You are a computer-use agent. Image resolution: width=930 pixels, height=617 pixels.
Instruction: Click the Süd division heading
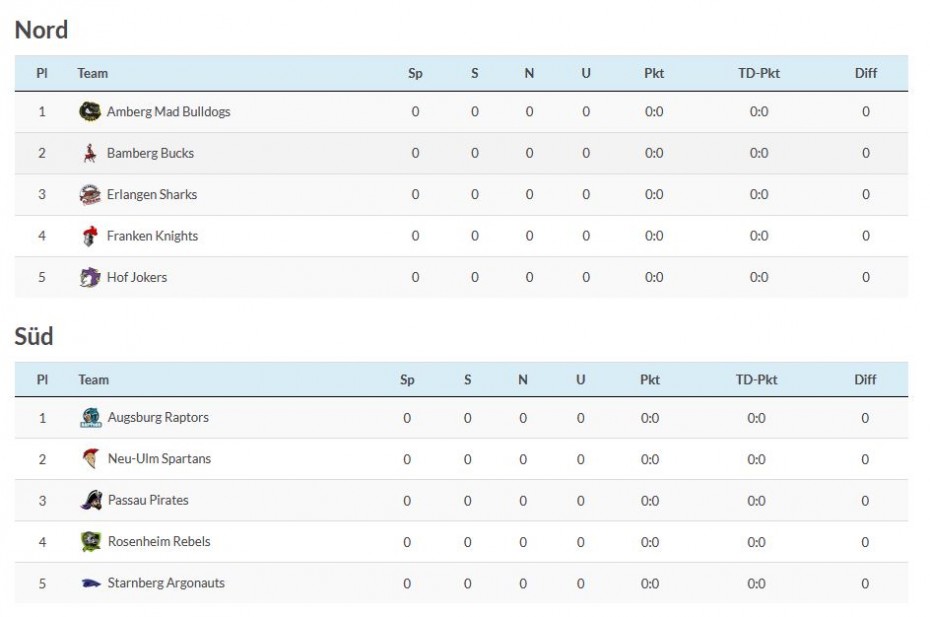[x=34, y=337]
